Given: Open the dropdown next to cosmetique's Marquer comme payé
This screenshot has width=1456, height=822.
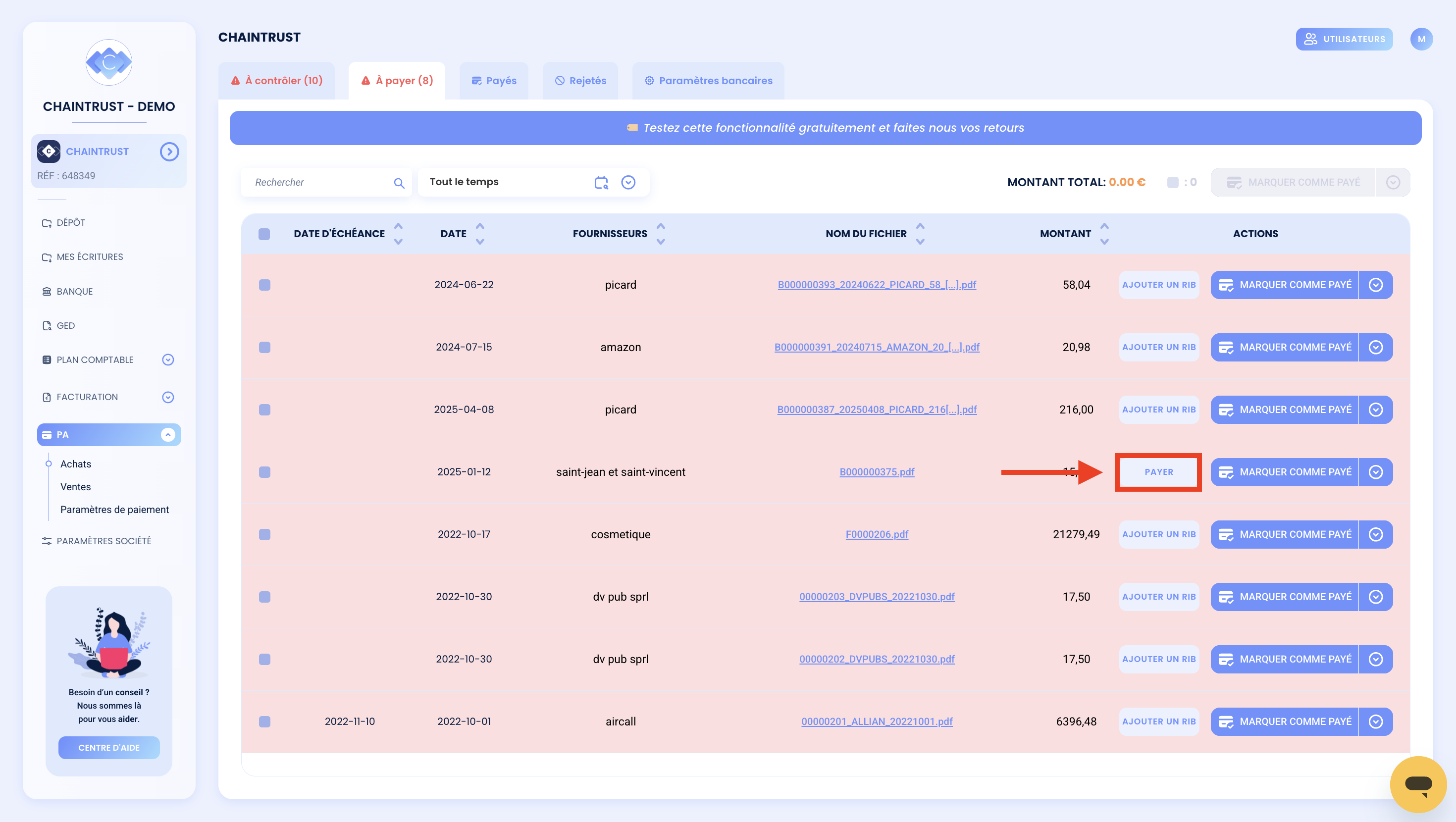Looking at the screenshot, I should click(x=1376, y=534).
